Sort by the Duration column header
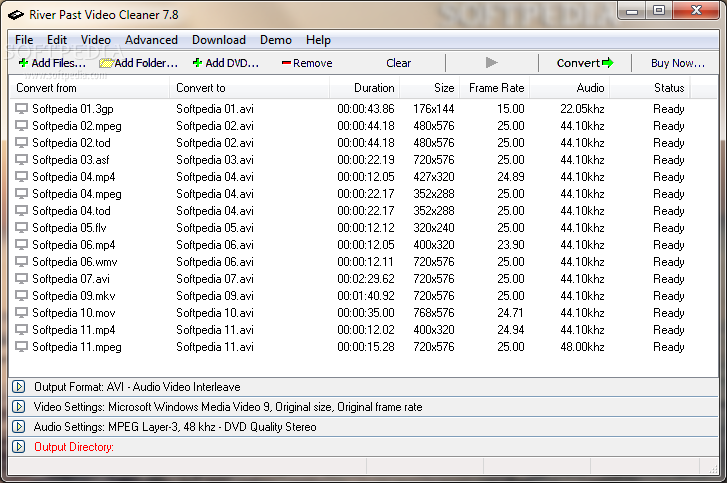The height and width of the screenshot is (483, 727). click(364, 88)
